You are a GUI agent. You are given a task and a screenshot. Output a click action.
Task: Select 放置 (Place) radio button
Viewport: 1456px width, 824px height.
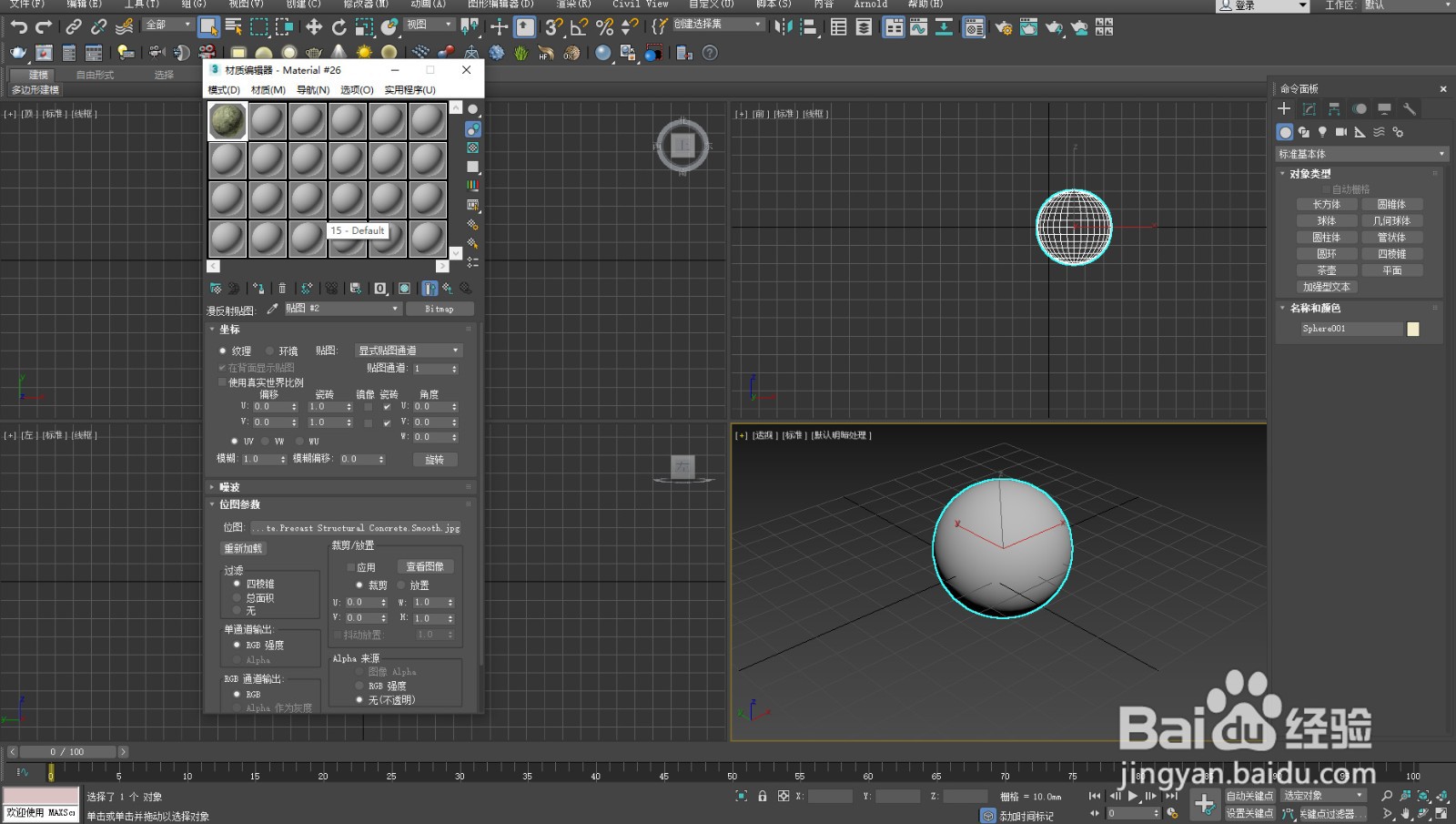tap(401, 585)
